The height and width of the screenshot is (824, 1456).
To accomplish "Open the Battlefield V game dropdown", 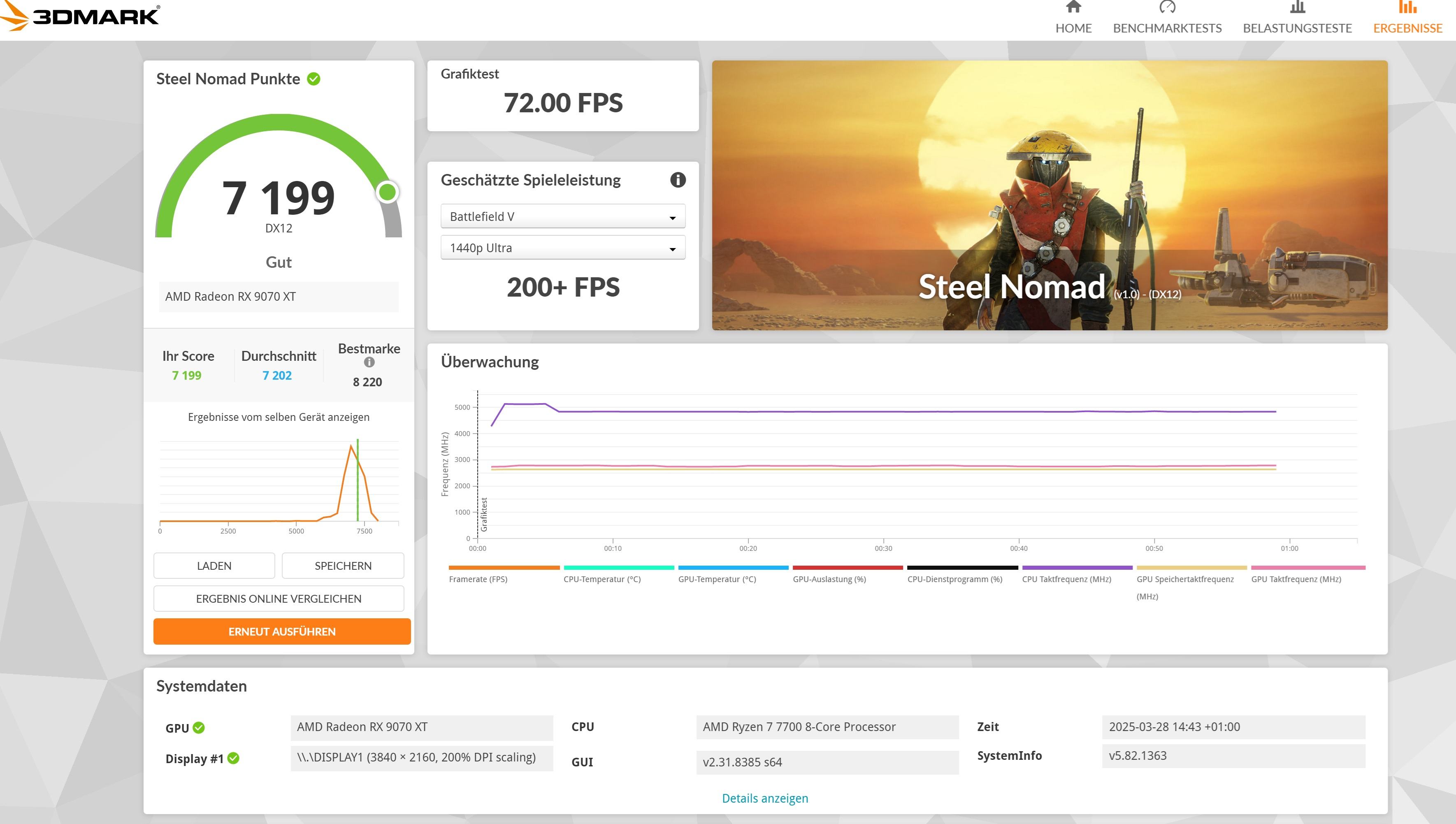I will 562,217.
